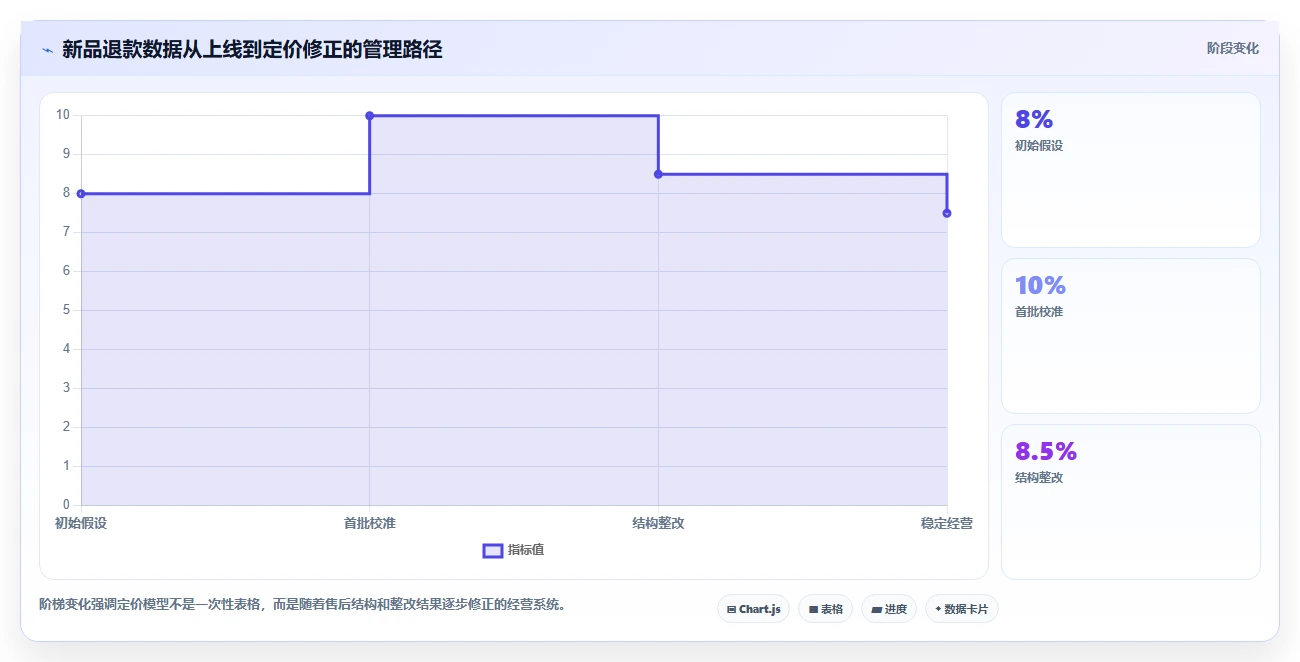Toggle the 指标值 legend item

click(513, 550)
